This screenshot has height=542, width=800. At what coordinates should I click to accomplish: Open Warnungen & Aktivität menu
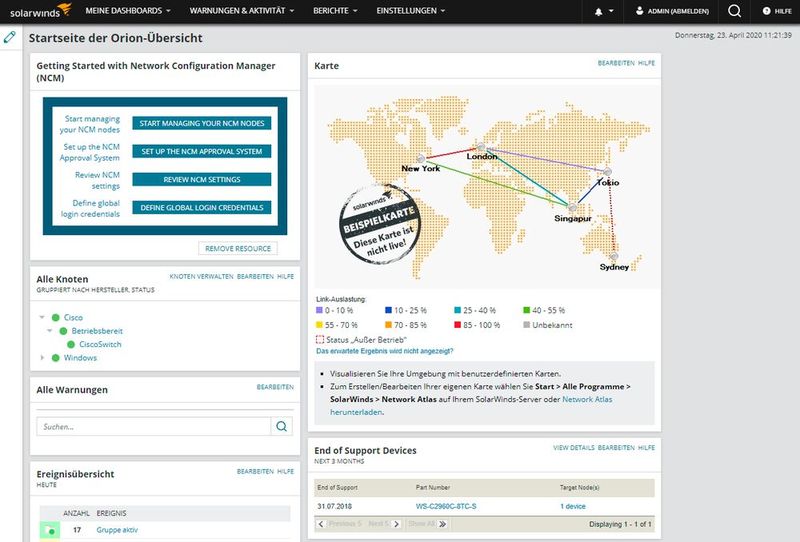pos(242,11)
